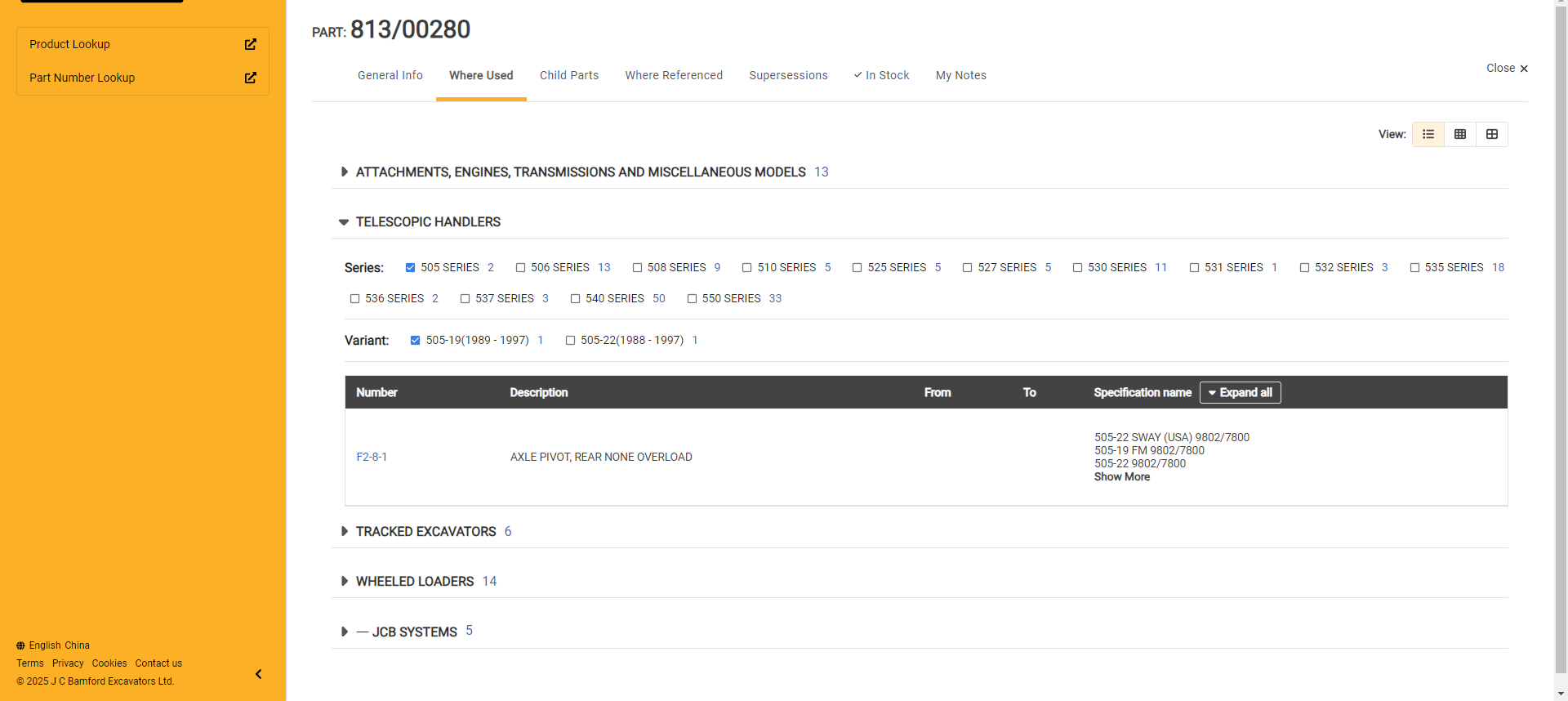This screenshot has height=701, width=1568.
Task: Switch to list view icon
Action: tap(1428, 134)
